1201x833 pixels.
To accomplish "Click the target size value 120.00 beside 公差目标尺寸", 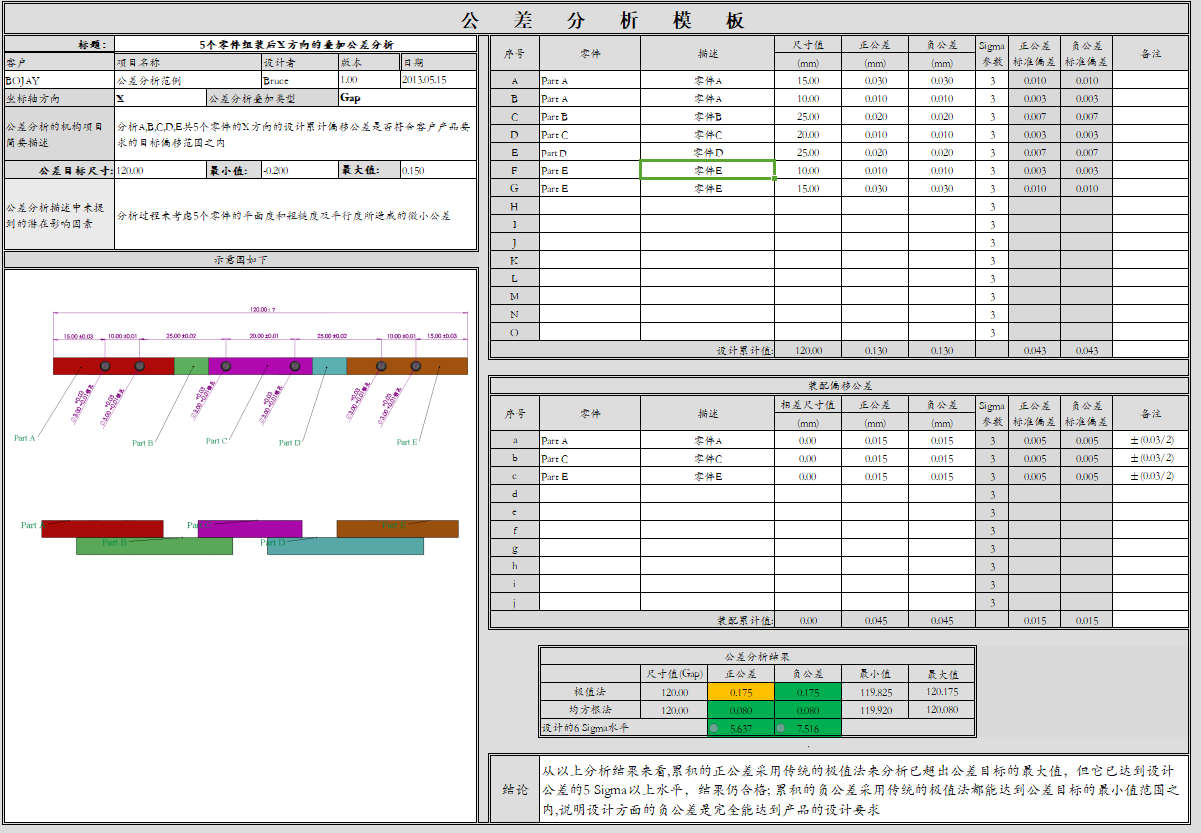I will (160, 171).
